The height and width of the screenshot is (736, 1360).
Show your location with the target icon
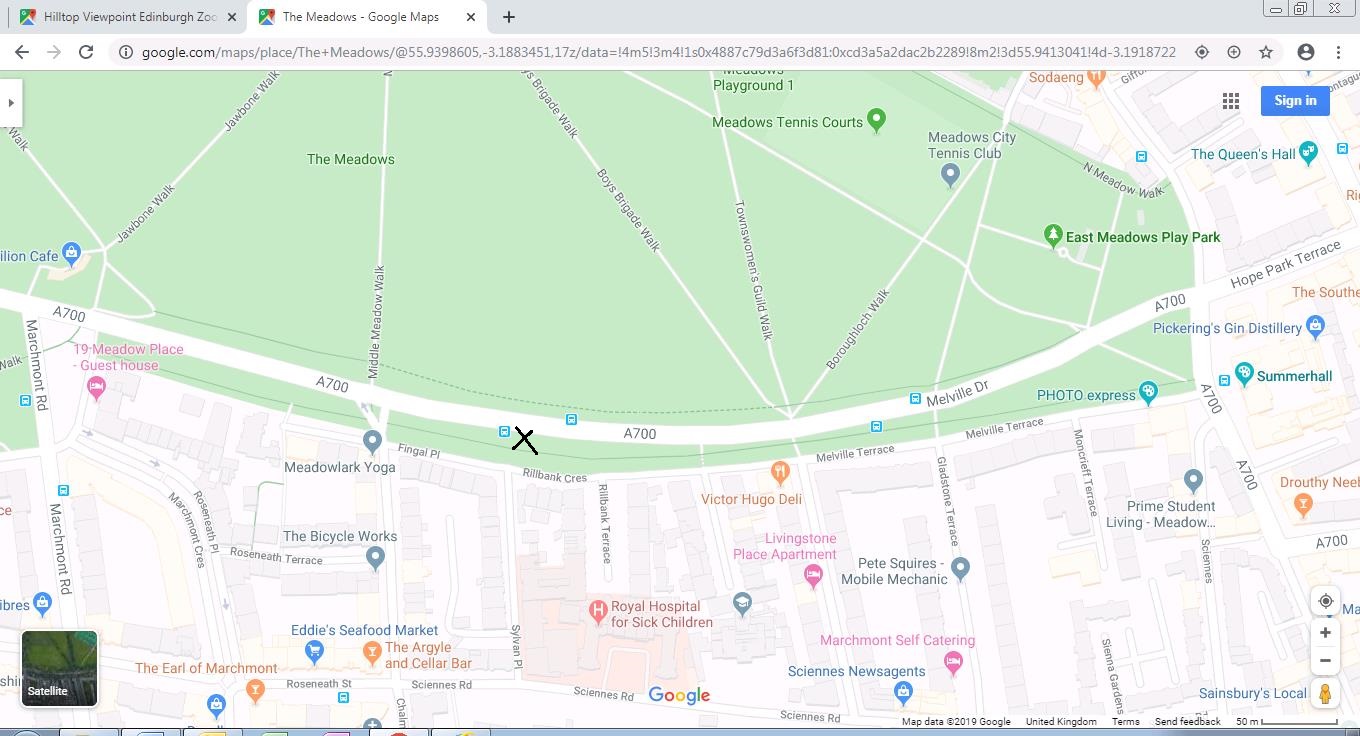1325,601
